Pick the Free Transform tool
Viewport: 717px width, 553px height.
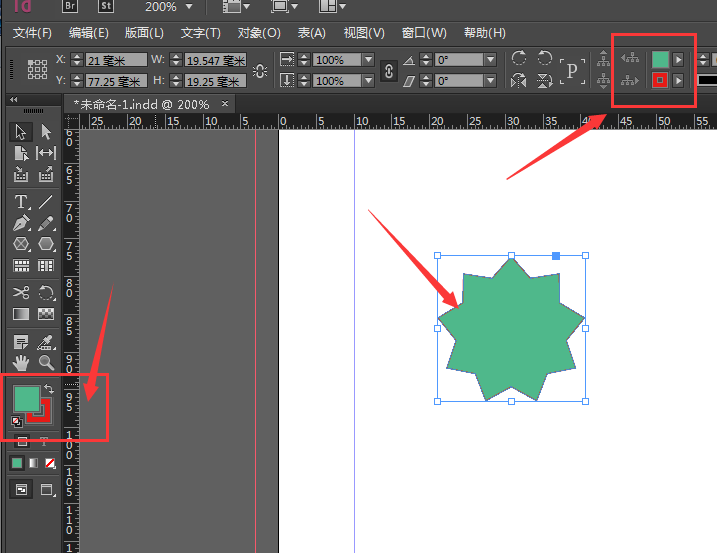pyautogui.click(x=46, y=292)
